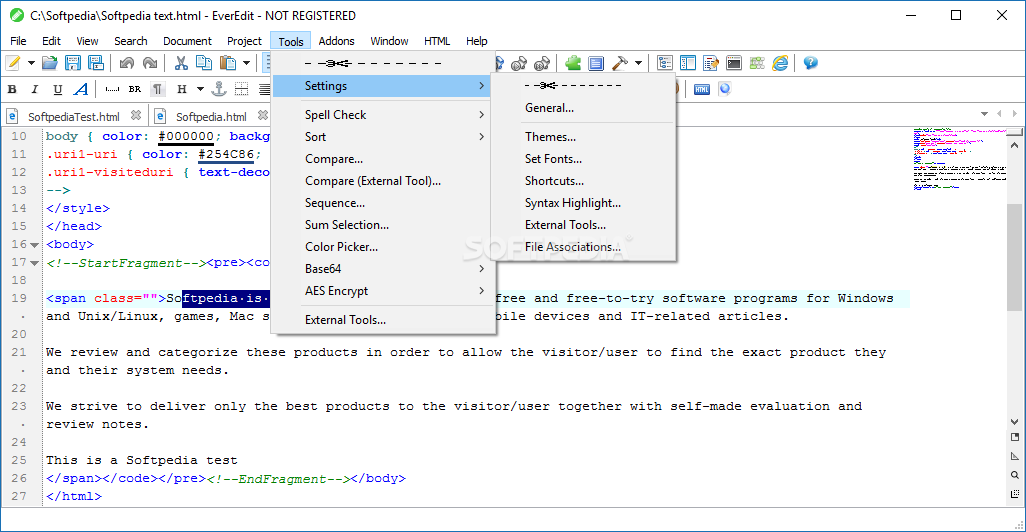1026x532 pixels.
Task: Open the Addons menu
Action: tap(336, 41)
